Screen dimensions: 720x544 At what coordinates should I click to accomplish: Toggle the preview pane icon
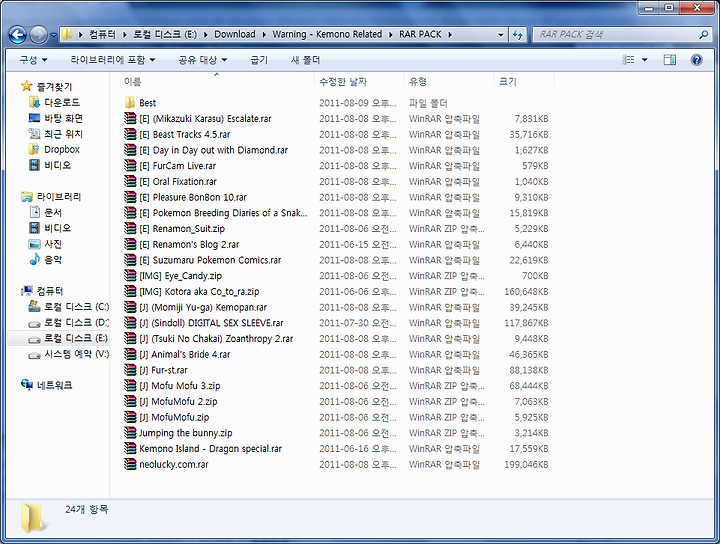pos(669,60)
